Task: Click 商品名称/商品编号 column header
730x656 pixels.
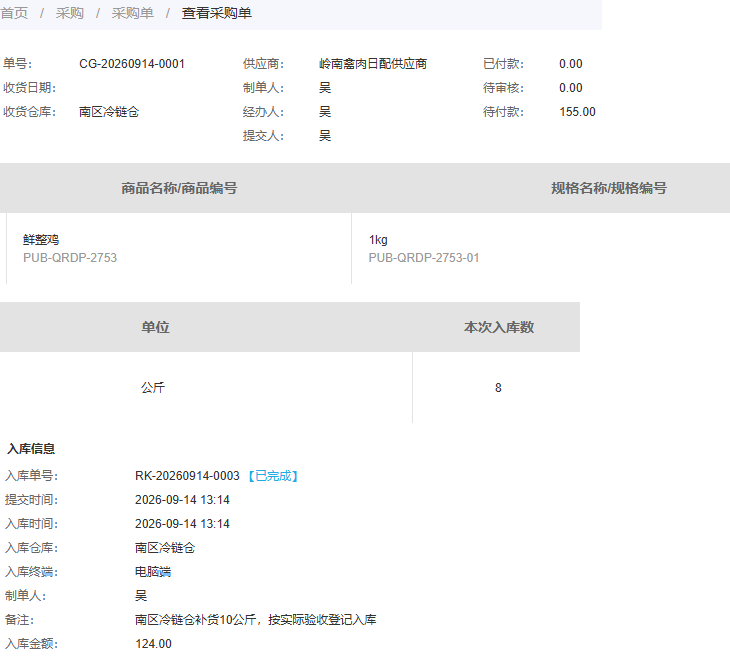Action: point(179,188)
